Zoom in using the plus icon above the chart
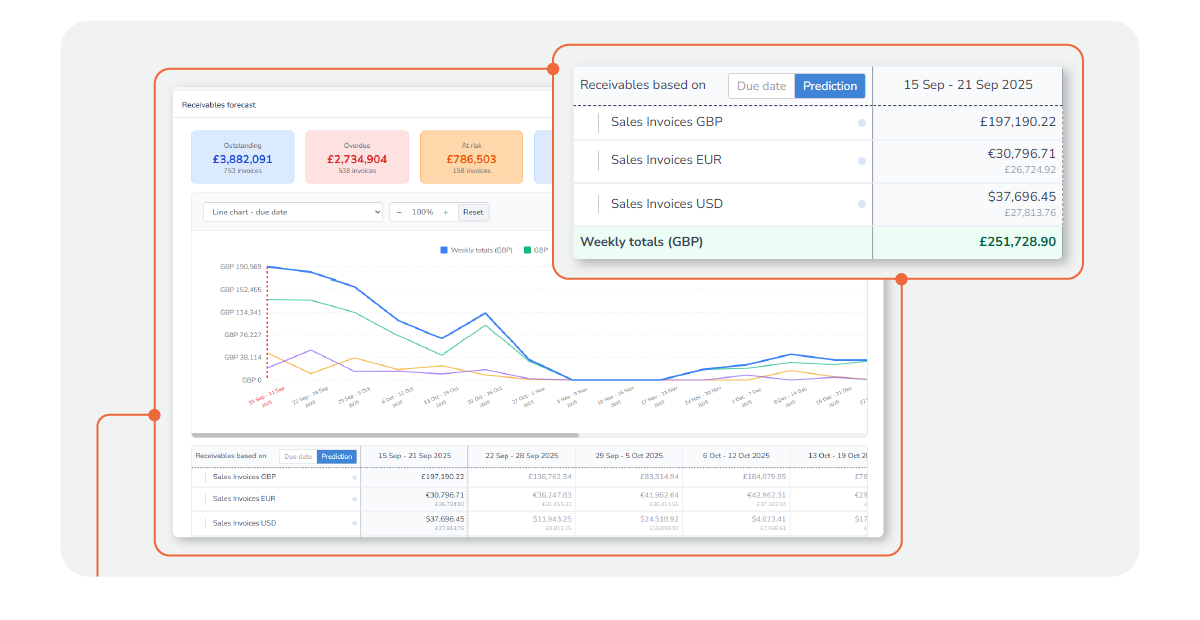The image size is (1200, 620). pyautogui.click(x=448, y=212)
